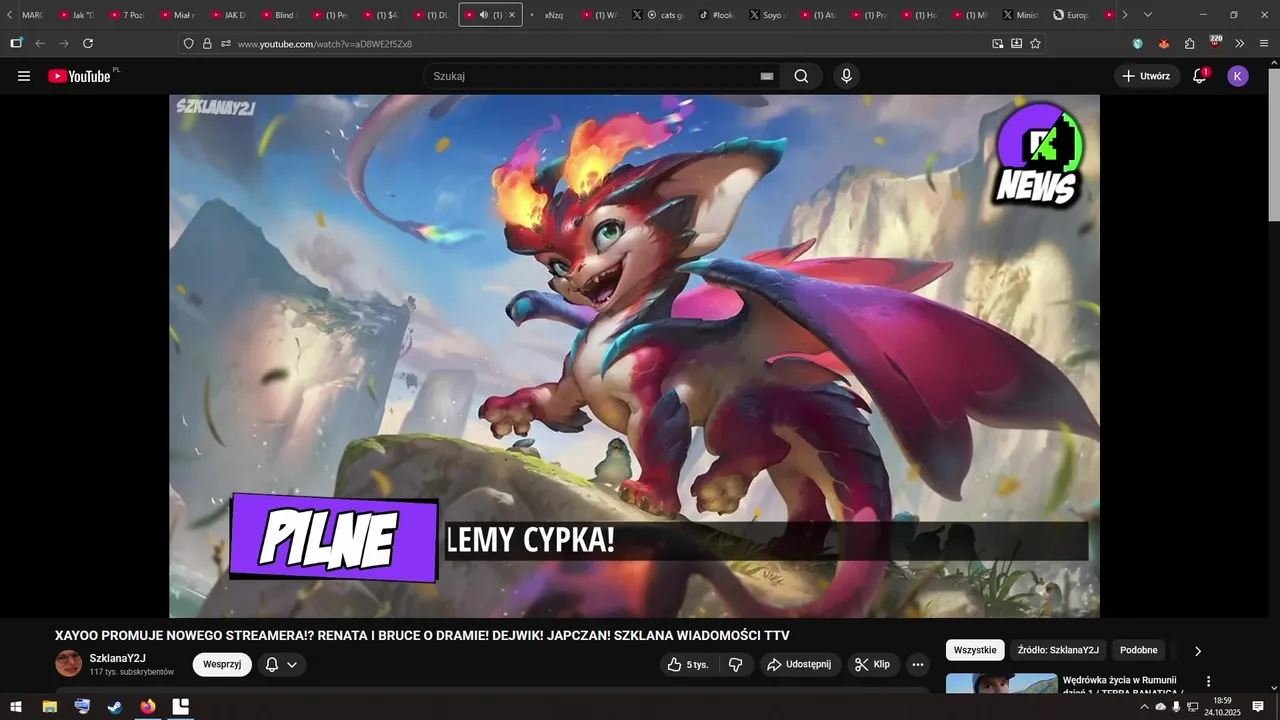Select the Podobne filter chip
This screenshot has height=720, width=1280.
click(x=1139, y=650)
